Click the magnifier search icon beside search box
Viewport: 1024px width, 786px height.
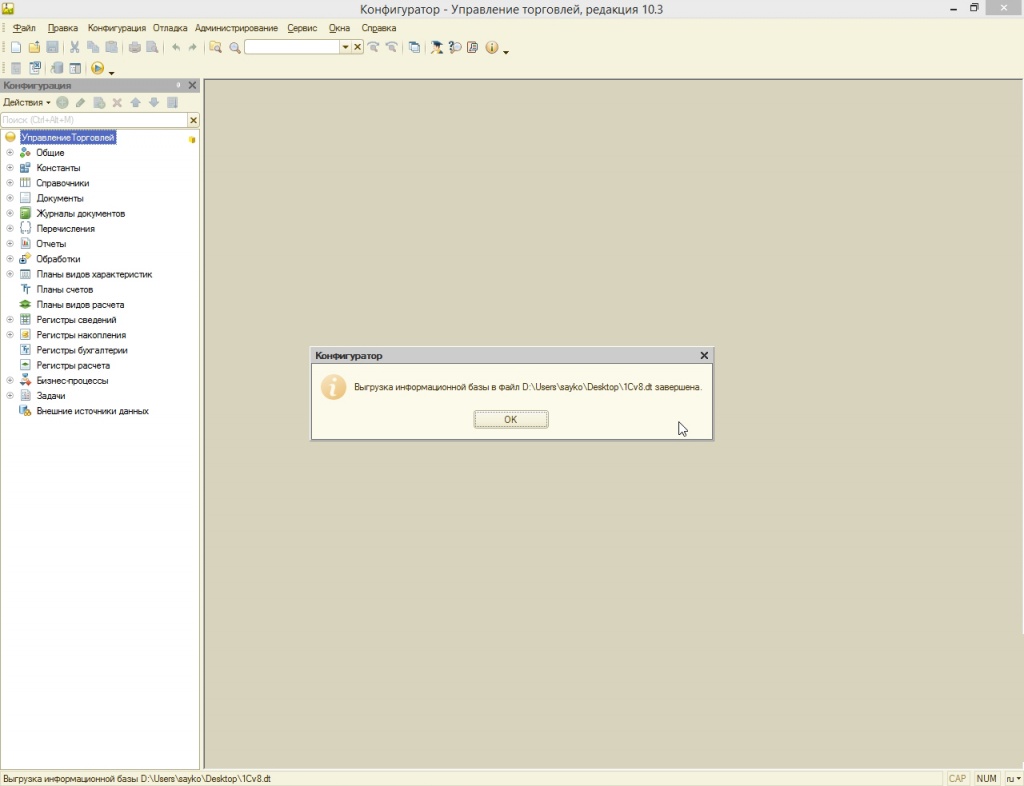[235, 47]
